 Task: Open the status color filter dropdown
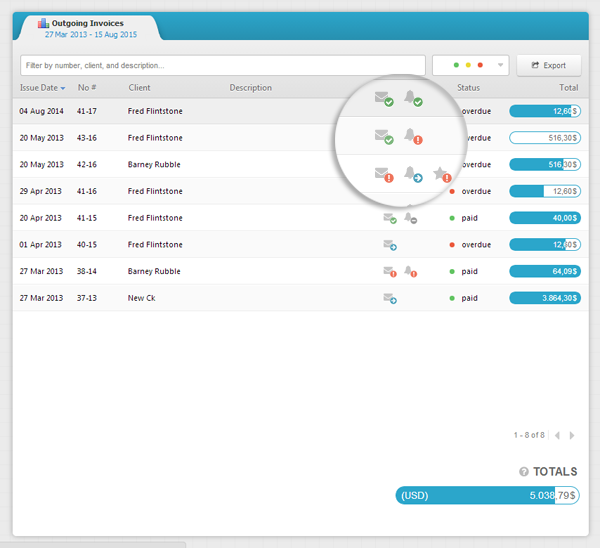point(470,65)
